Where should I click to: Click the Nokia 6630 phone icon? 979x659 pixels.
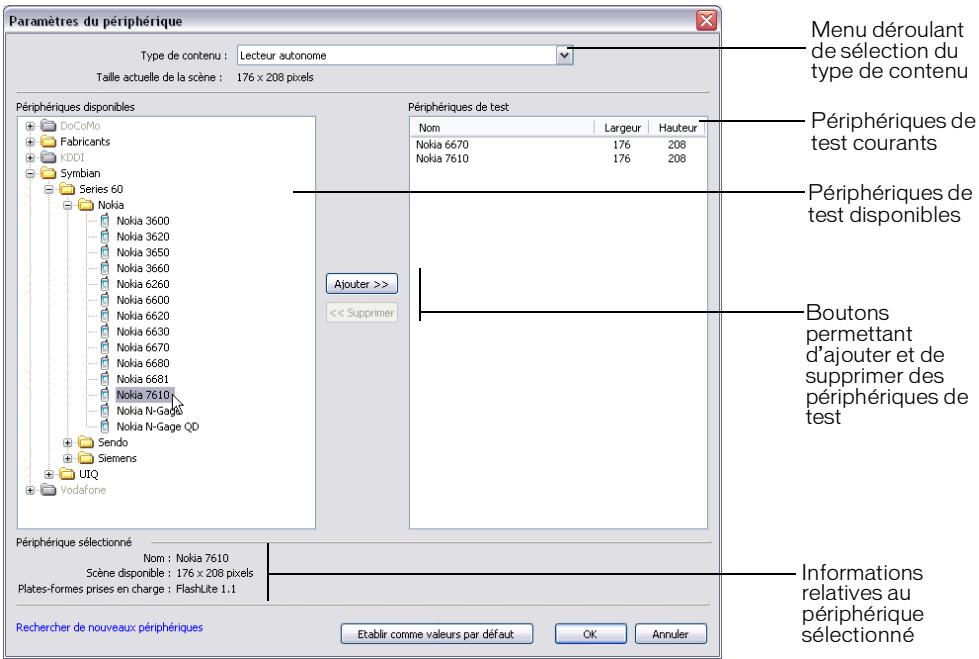pos(105,331)
